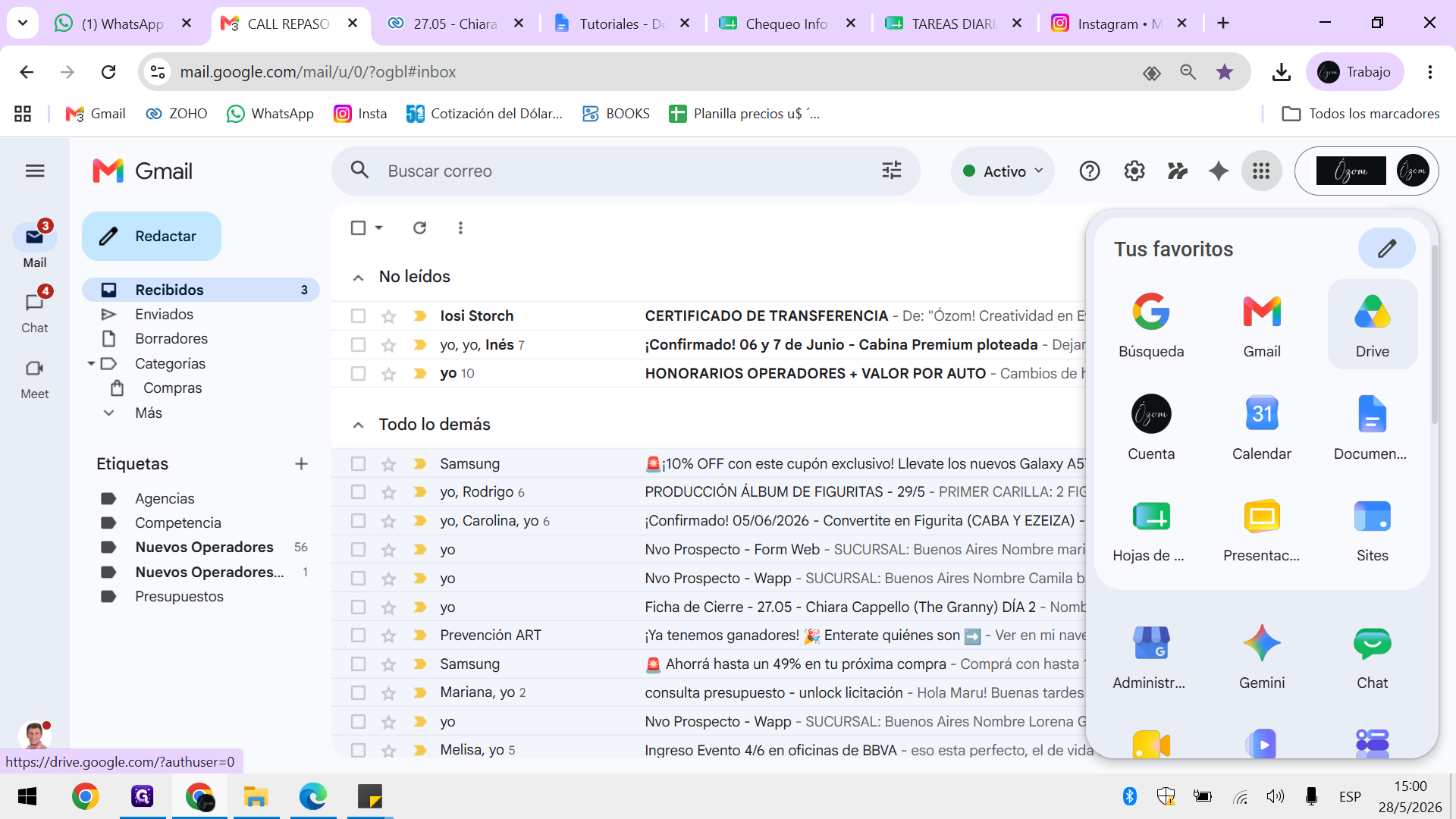
Task: Switch to the WhatsApp browser tab
Action: pos(123,24)
